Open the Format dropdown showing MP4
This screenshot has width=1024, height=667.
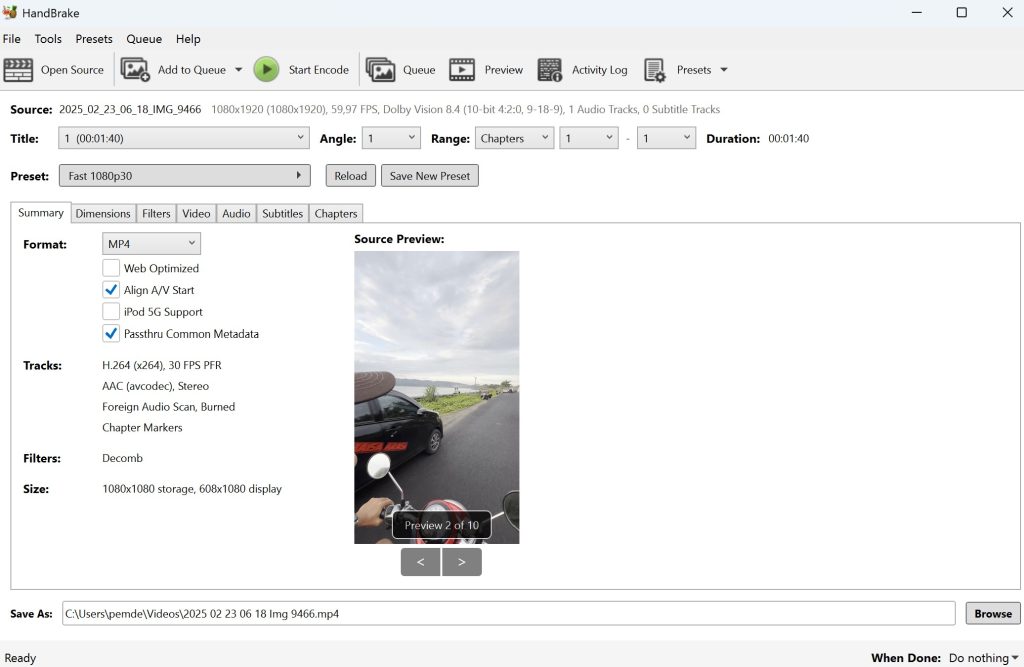(x=150, y=243)
